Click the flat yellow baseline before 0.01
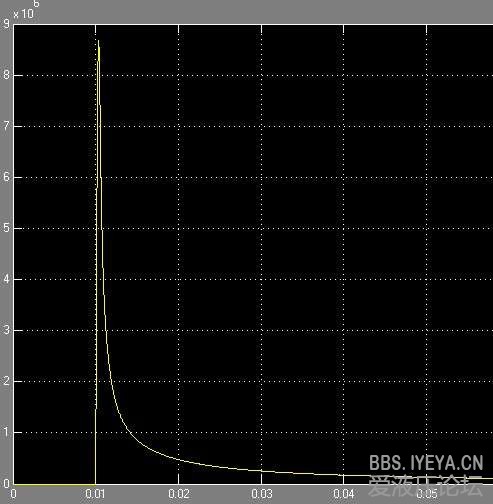Image resolution: width=493 pixels, height=504 pixels. click(54, 484)
